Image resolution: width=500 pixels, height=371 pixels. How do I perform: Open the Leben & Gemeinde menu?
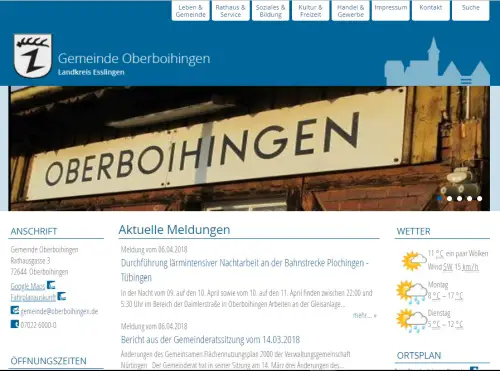pos(191,11)
